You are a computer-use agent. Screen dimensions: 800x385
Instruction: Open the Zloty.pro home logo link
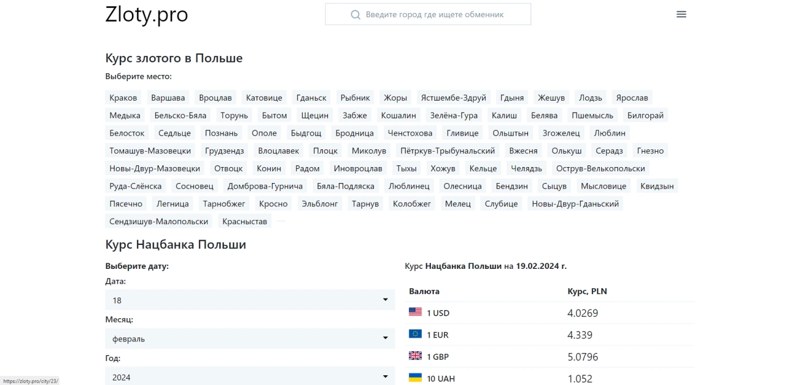pos(146,15)
